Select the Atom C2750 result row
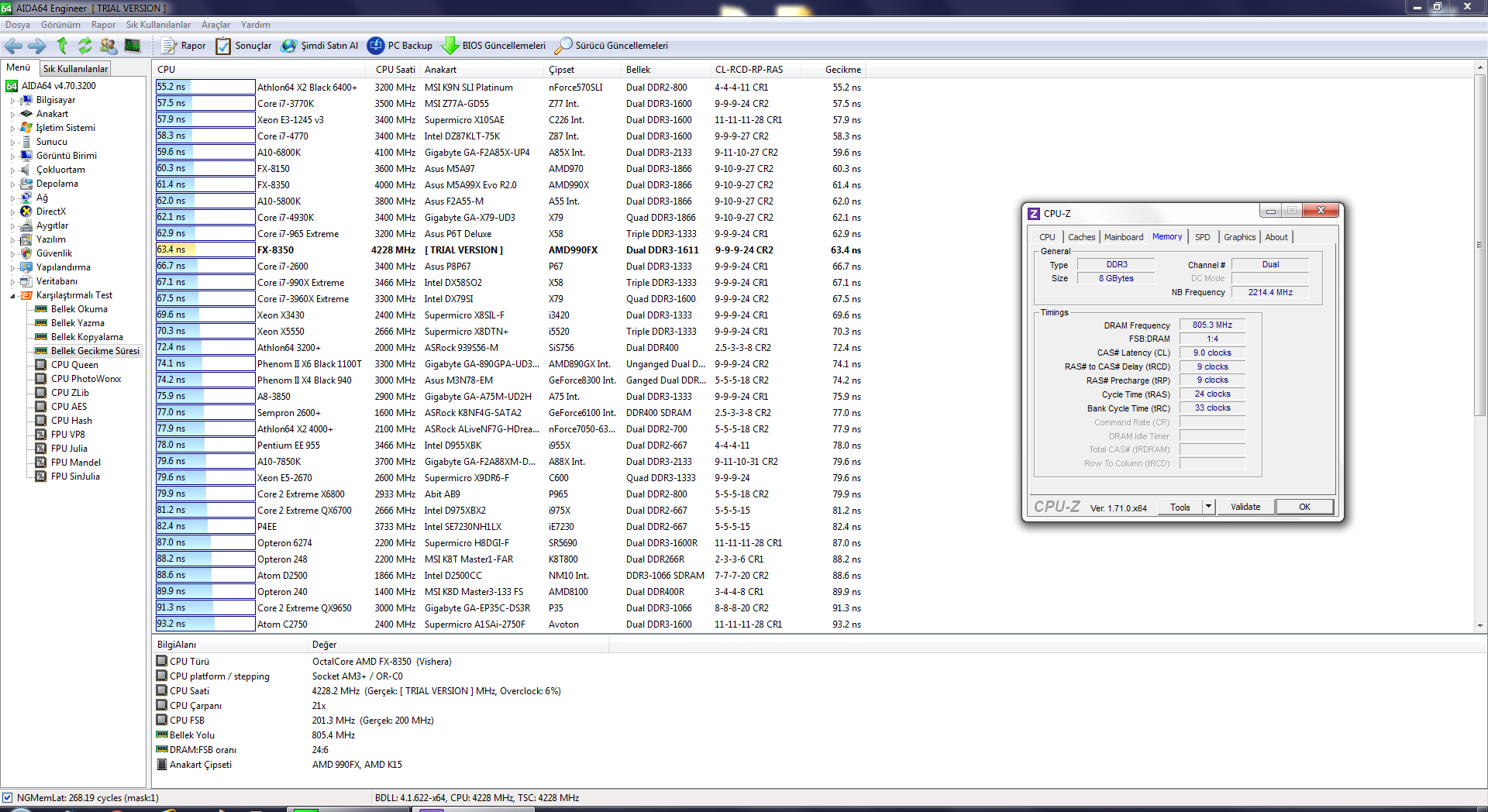The height and width of the screenshot is (812, 1488). coord(509,624)
